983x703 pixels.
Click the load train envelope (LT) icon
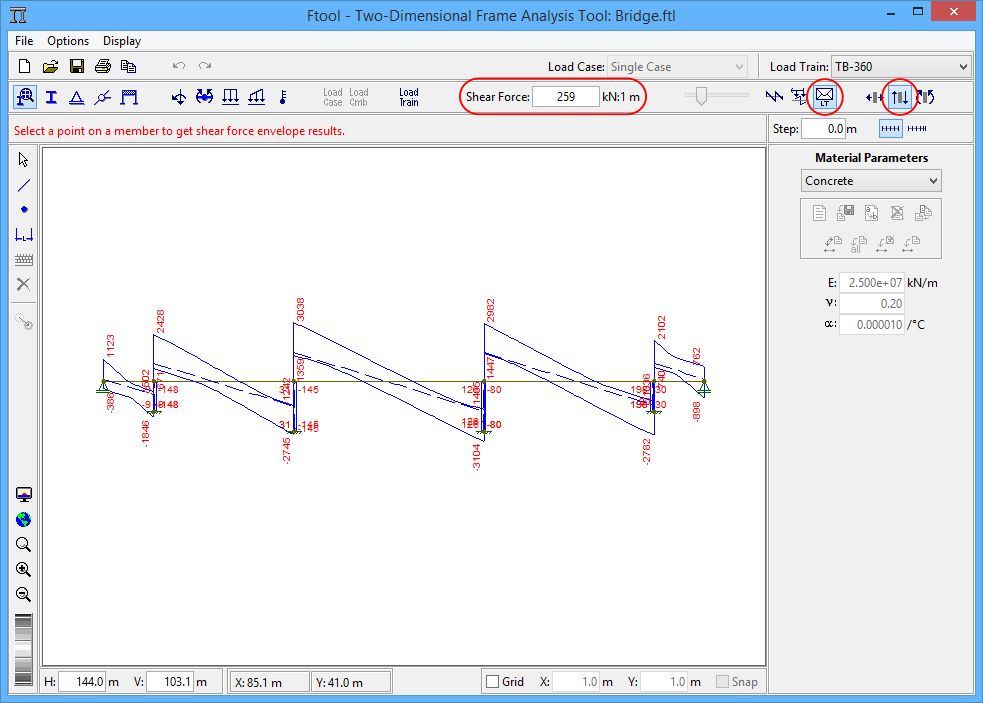[825, 97]
